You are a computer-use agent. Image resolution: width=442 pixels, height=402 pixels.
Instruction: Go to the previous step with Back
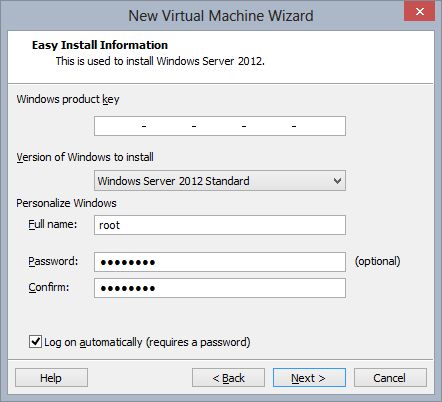pos(228,378)
